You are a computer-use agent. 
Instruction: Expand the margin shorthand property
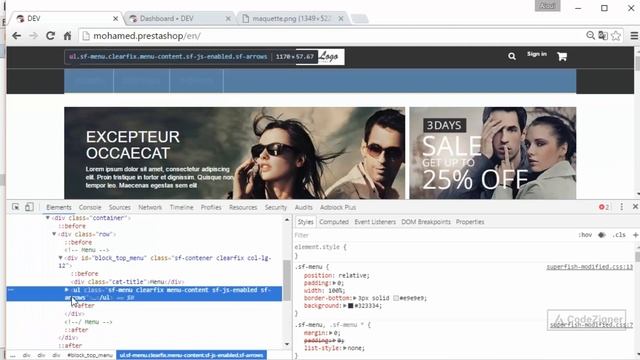[331, 333]
